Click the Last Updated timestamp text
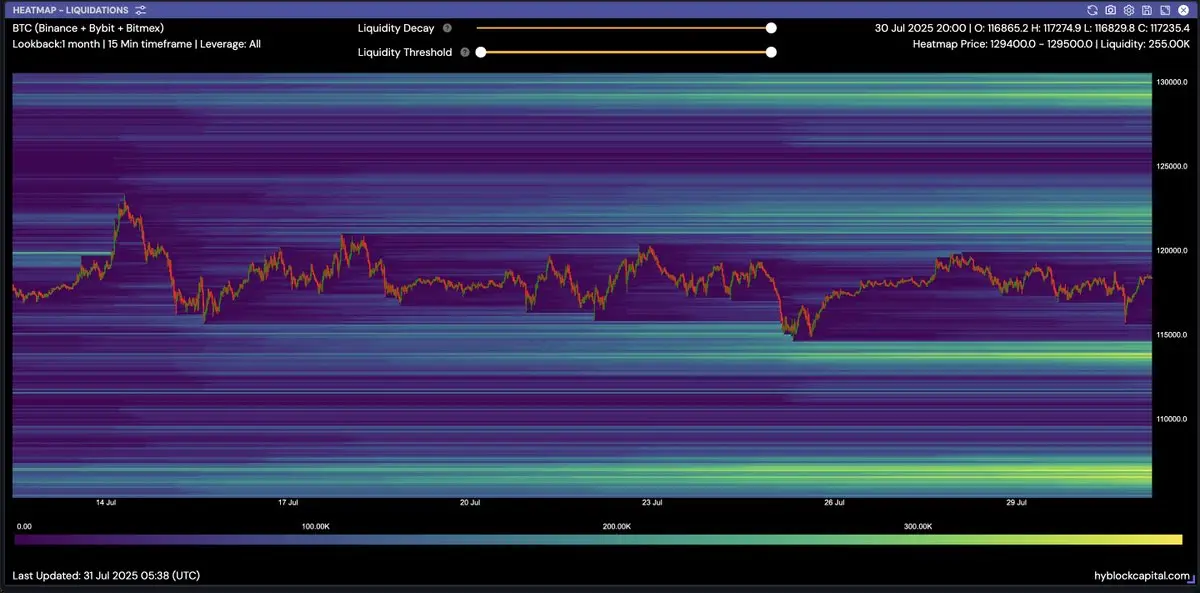Screen dimensions: 1200x593 tap(106, 576)
